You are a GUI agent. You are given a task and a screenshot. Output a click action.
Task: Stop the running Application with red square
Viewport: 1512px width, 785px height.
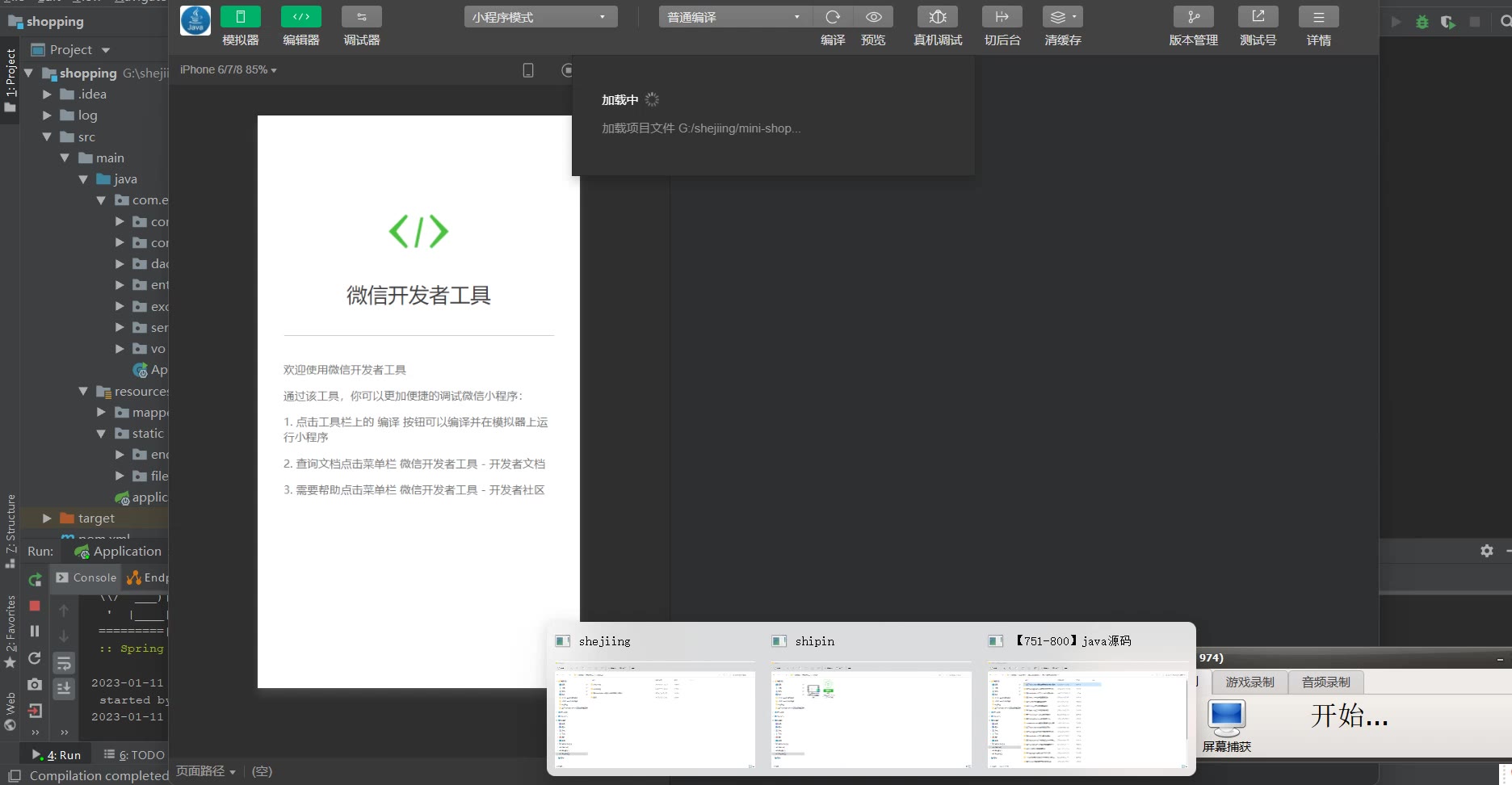click(35, 606)
